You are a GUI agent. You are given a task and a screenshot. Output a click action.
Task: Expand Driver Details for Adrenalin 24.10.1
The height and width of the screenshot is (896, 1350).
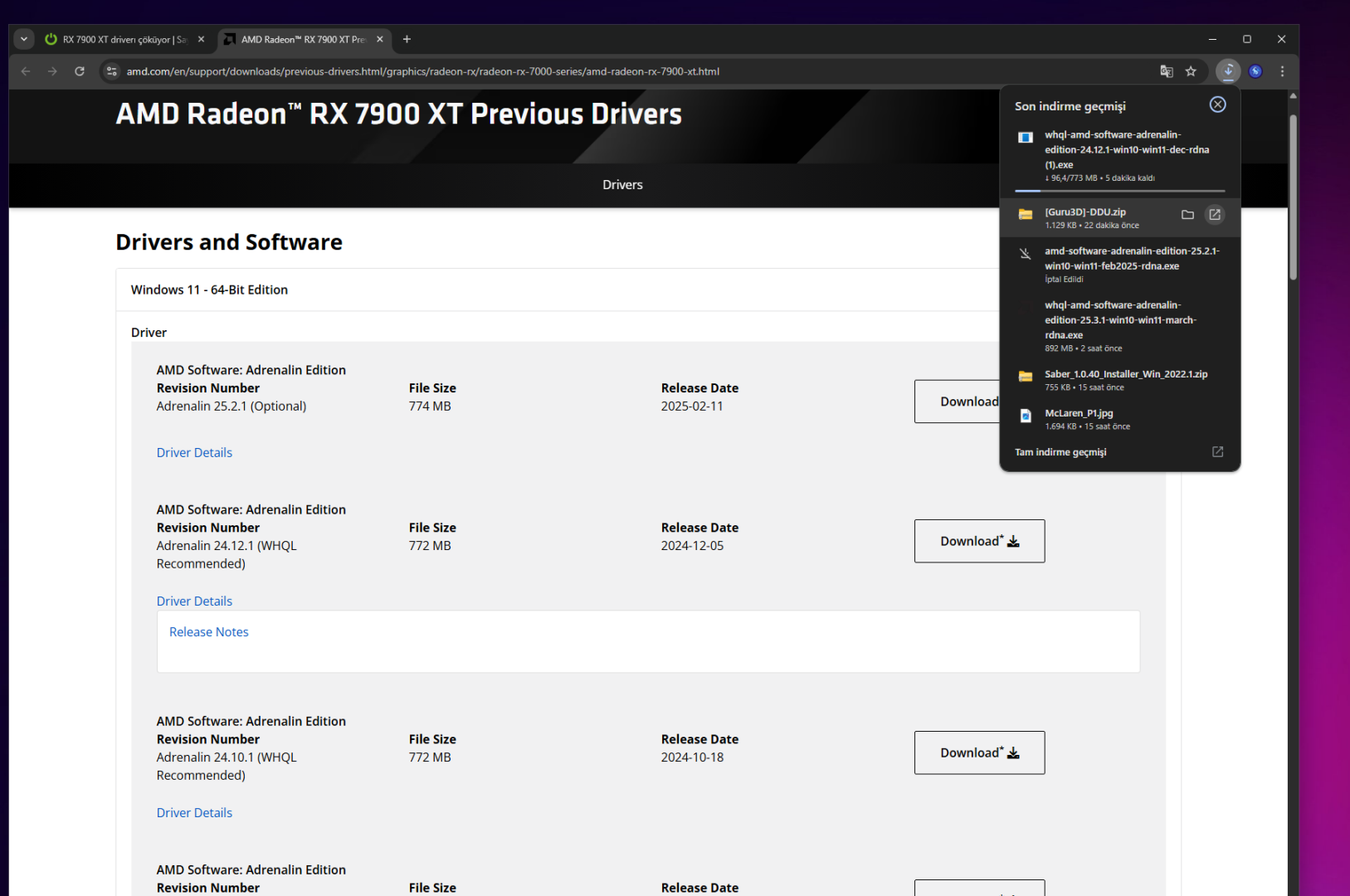[x=194, y=813]
